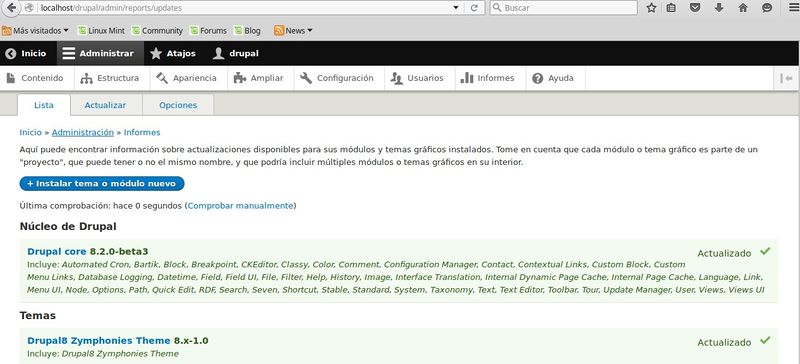Image resolution: width=800 pixels, height=364 pixels.
Task: Reload the page with the refresh icon
Action: [x=474, y=8]
